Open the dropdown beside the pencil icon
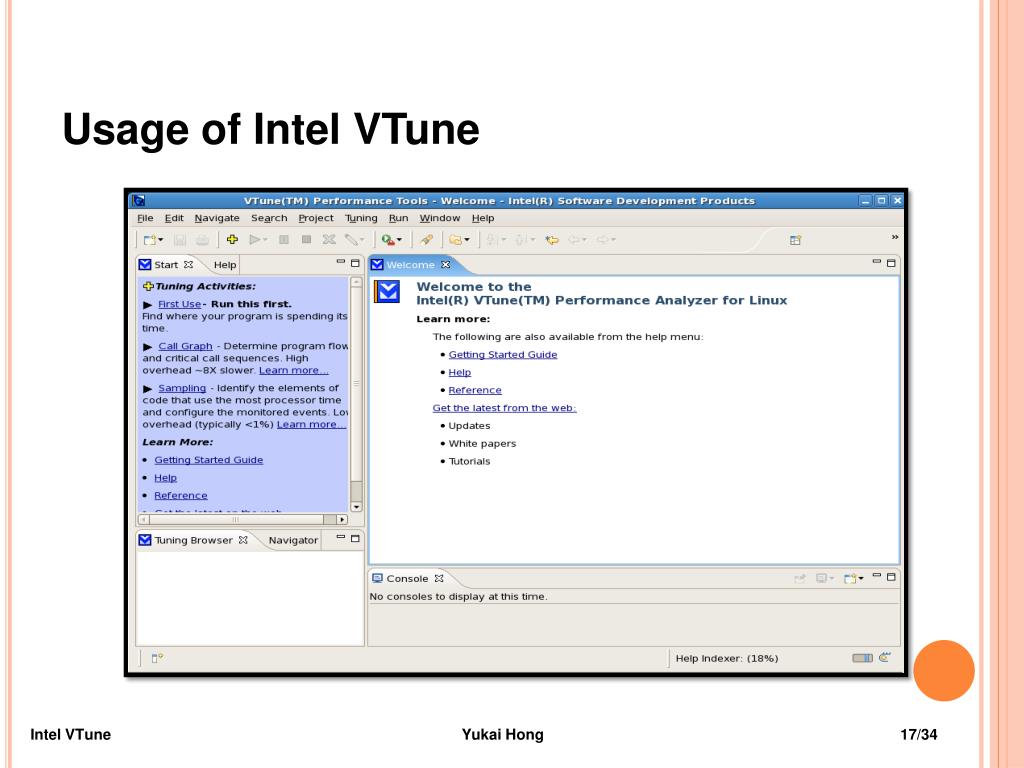Screen dimensions: 1024x768 point(362,240)
